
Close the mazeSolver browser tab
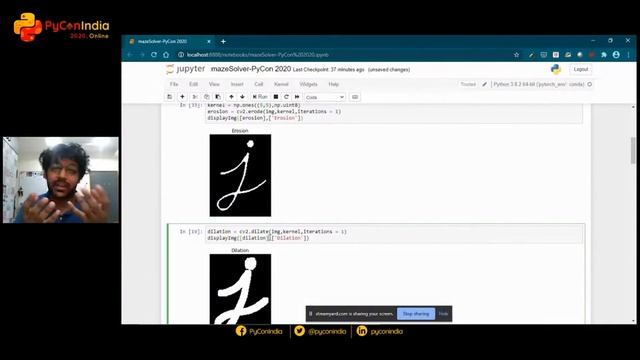tap(209, 41)
